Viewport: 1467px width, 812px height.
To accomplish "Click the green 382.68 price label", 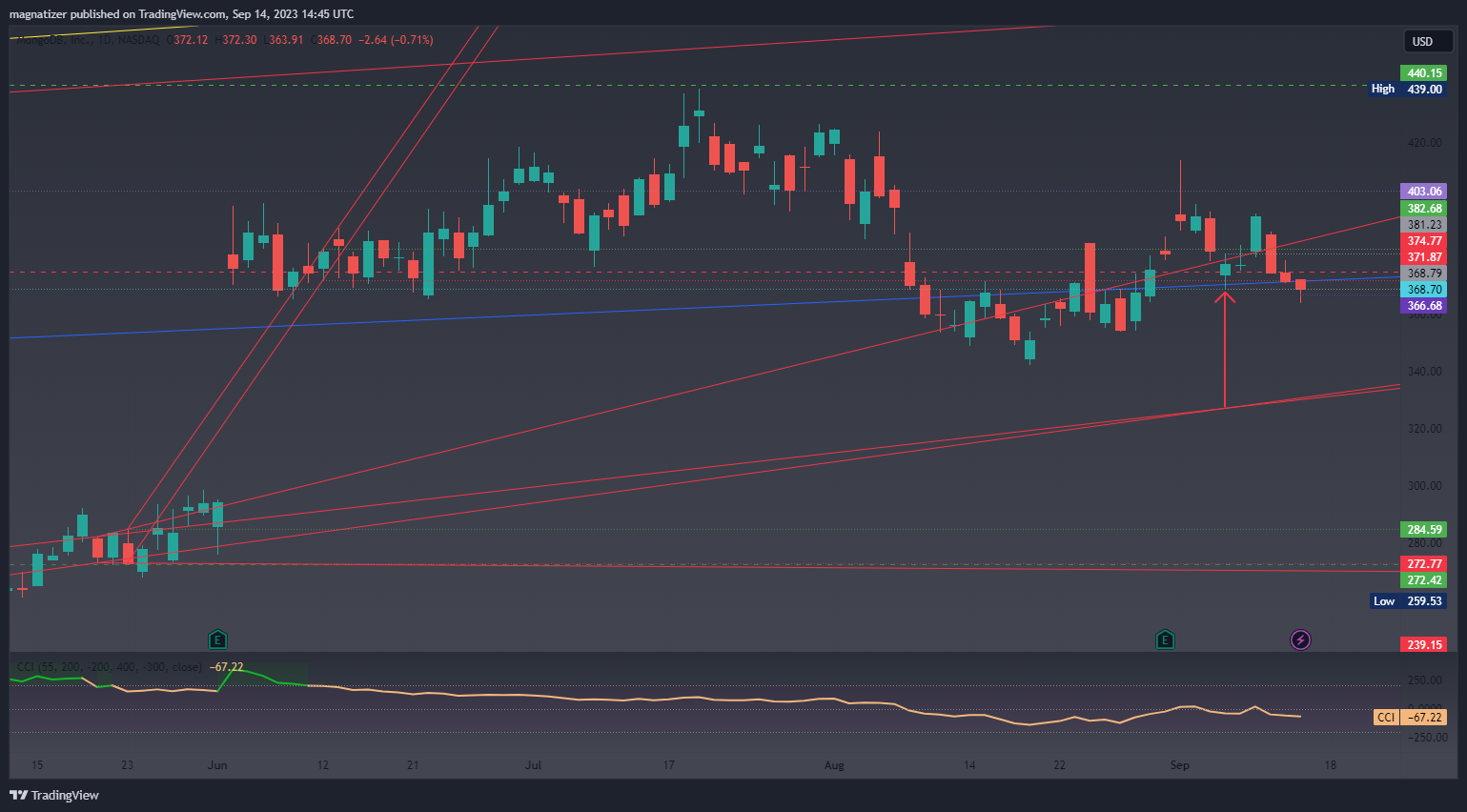I will pos(1423,209).
